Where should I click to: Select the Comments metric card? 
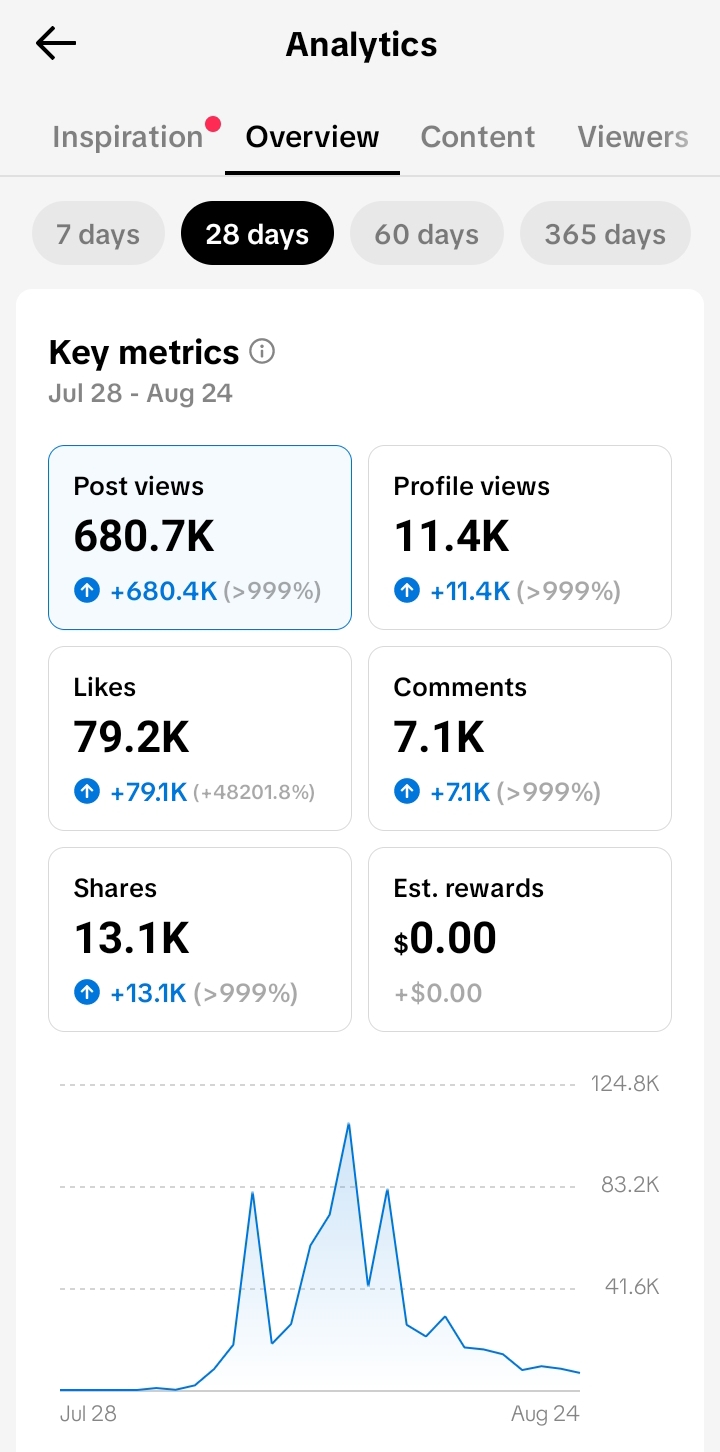[520, 738]
